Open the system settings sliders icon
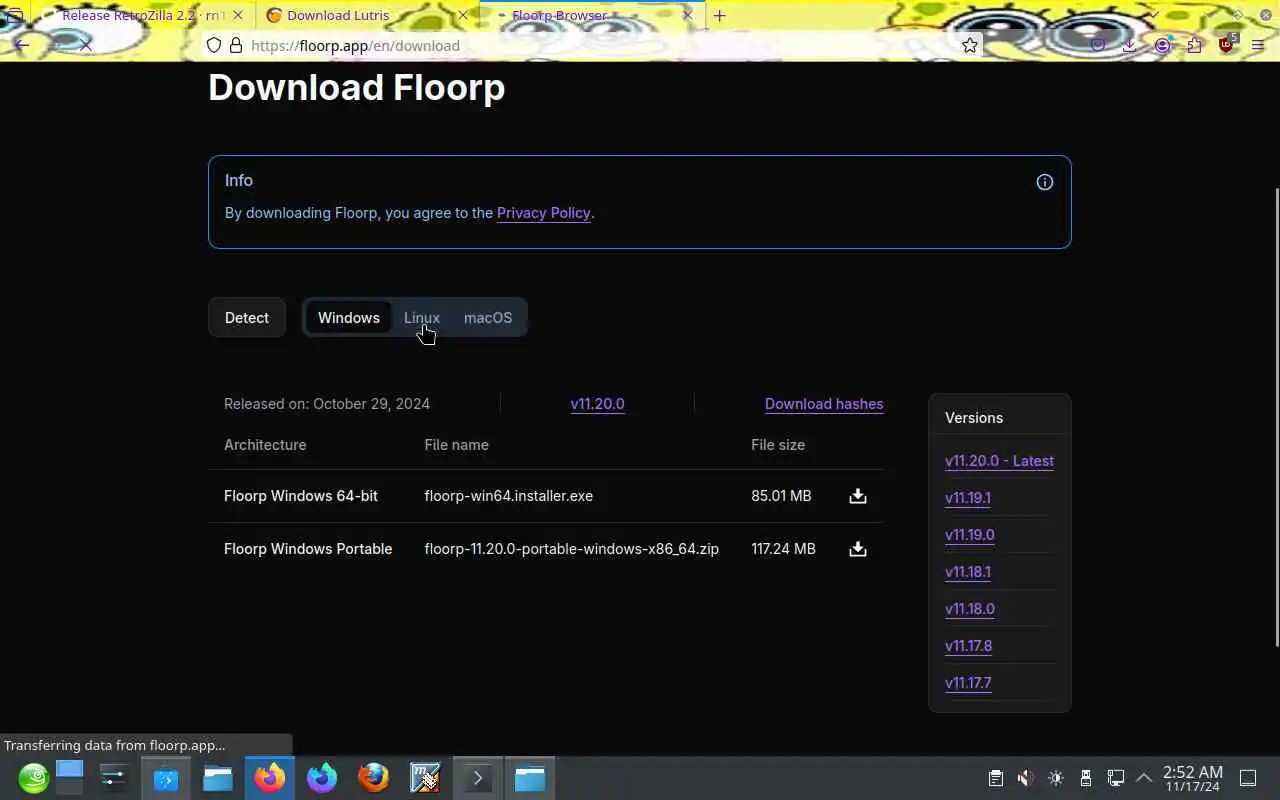Image resolution: width=1280 pixels, height=800 pixels. (x=114, y=778)
